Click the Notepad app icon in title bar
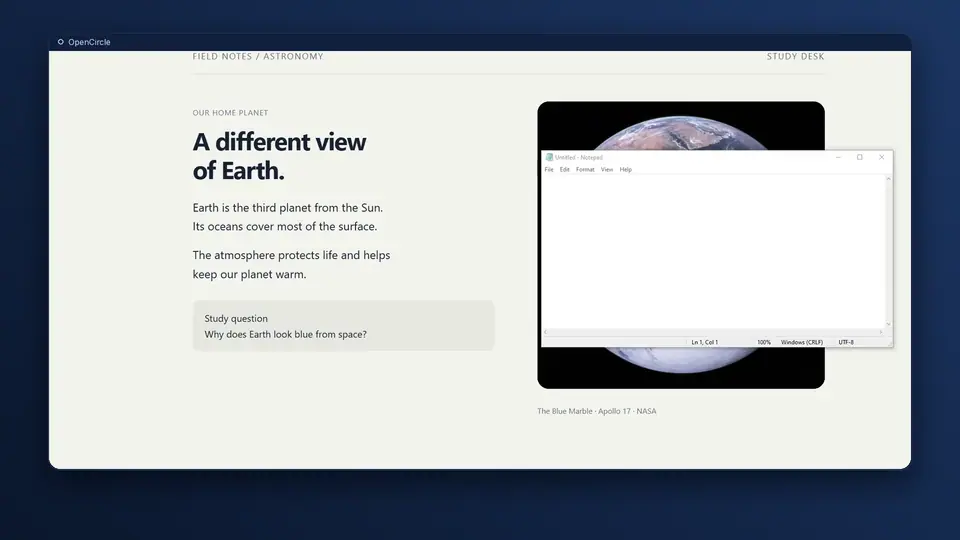Screen dimensions: 960x540 point(549,157)
